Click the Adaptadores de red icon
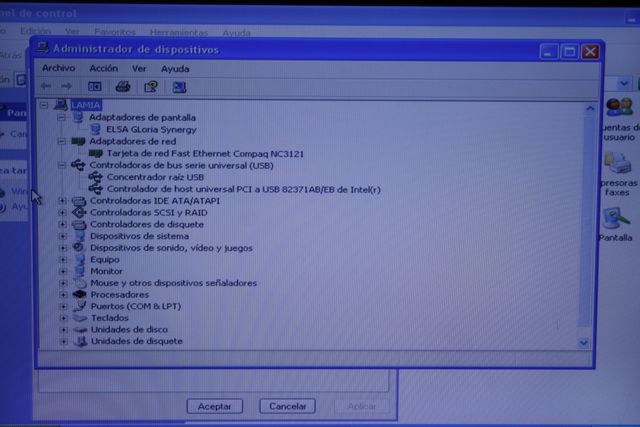This screenshot has width=640, height=427. 78,141
